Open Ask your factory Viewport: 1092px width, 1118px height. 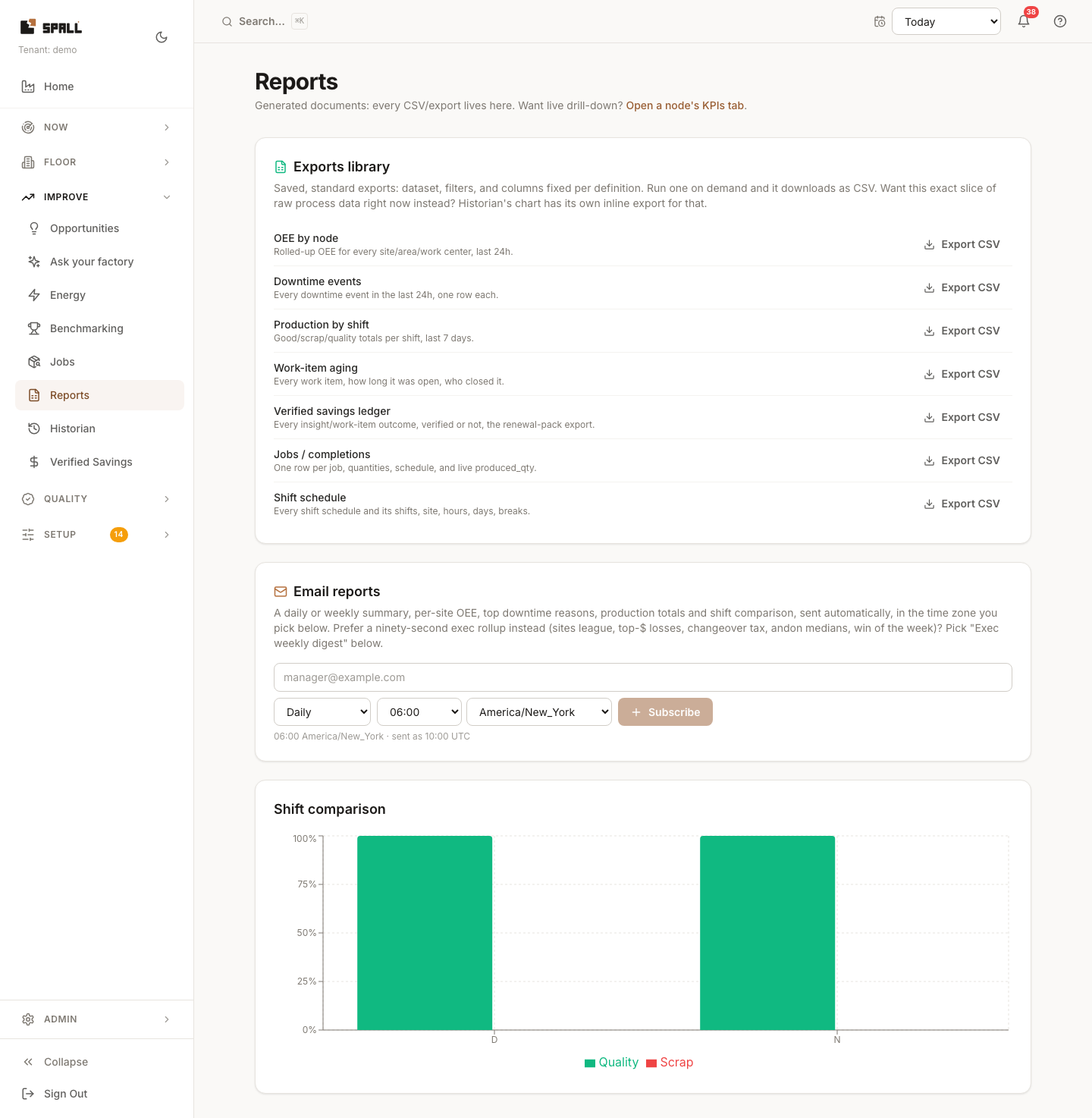(99, 262)
